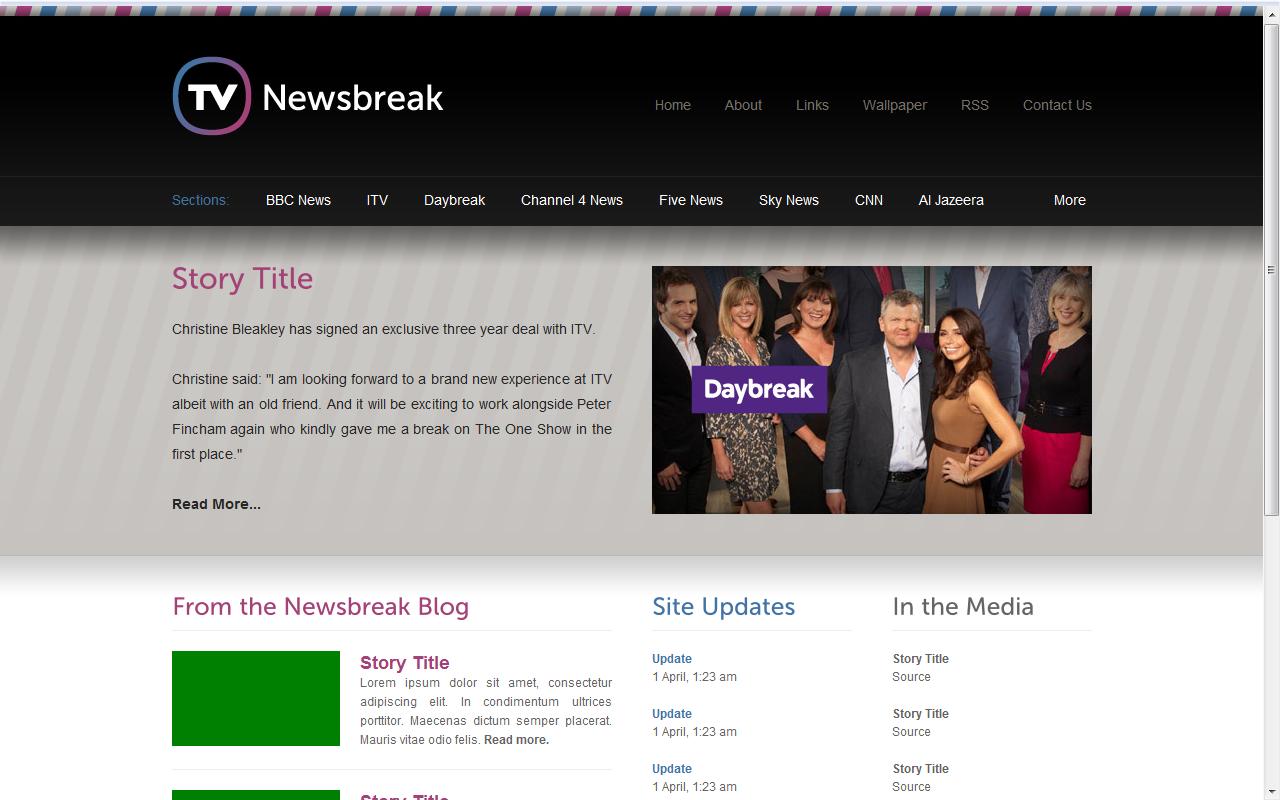Open the Daybreak section

454,200
